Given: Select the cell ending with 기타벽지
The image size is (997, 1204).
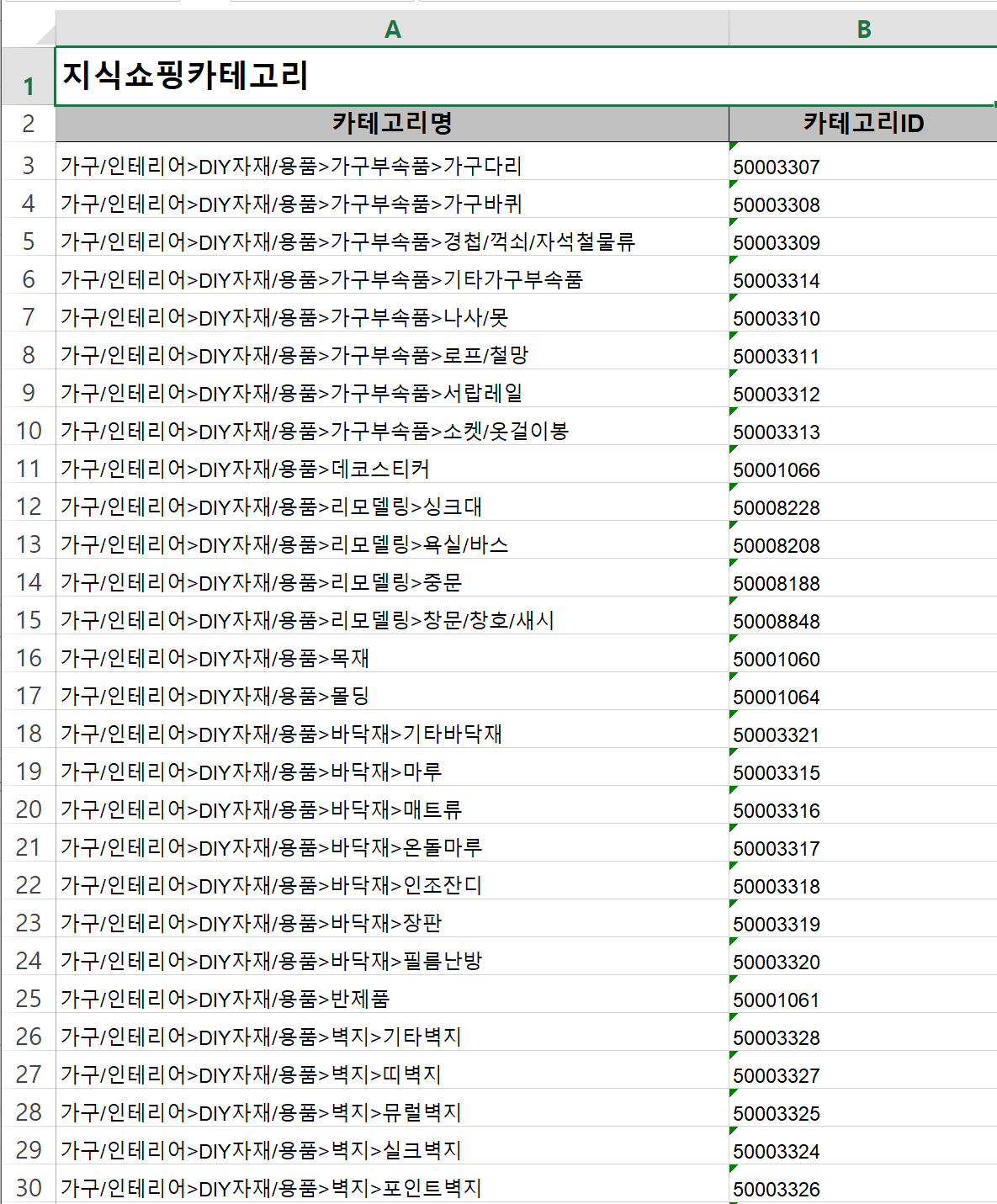Looking at the screenshot, I should pyautogui.click(x=392, y=1032).
